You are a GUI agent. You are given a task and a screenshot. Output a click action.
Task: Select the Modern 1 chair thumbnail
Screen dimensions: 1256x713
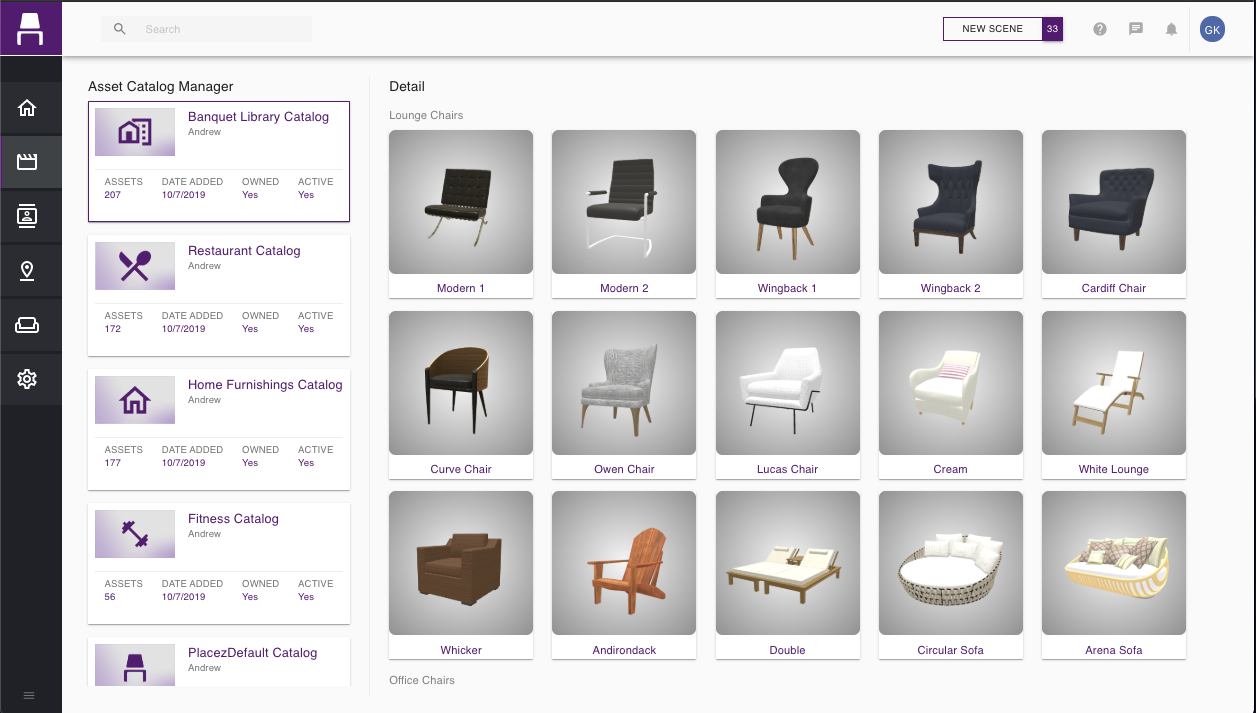pos(461,203)
